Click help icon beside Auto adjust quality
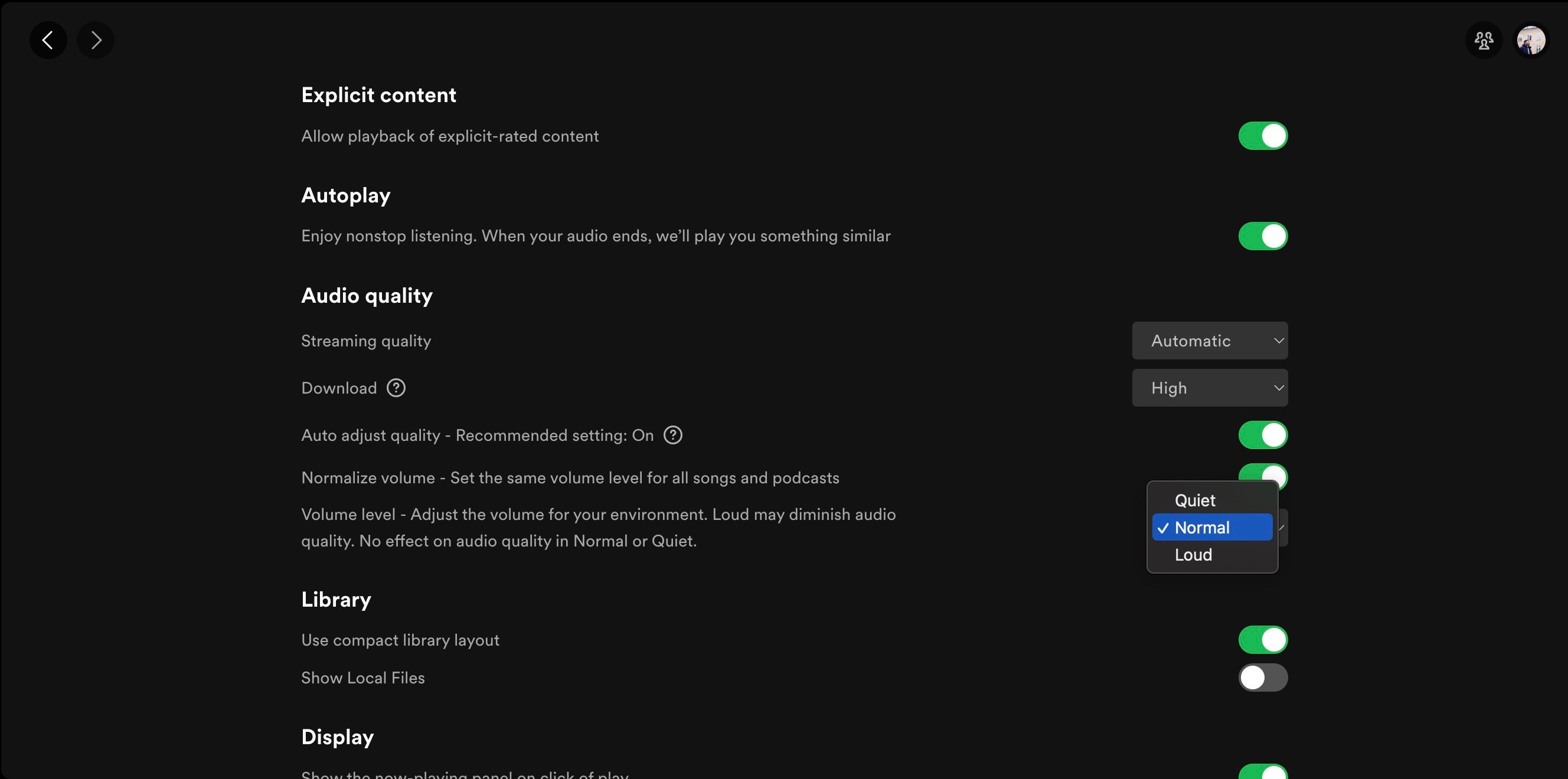Image resolution: width=1568 pixels, height=779 pixels. pos(672,435)
